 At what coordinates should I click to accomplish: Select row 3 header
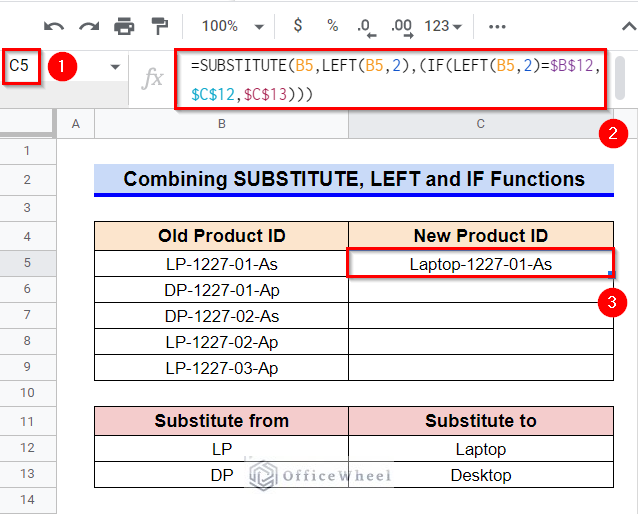[27, 208]
